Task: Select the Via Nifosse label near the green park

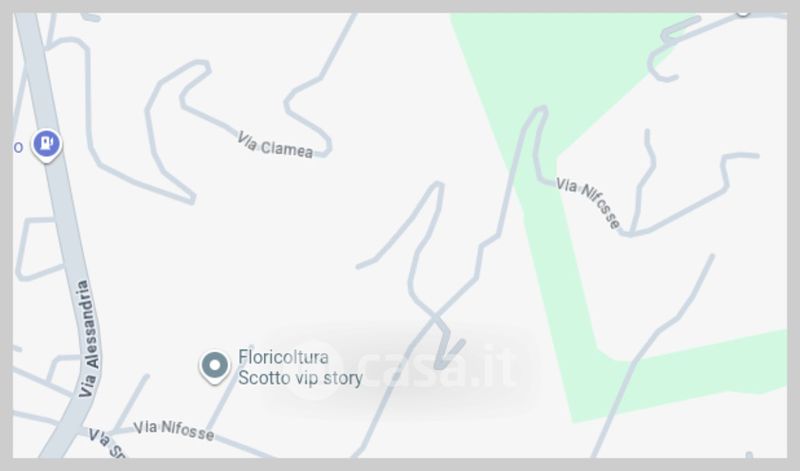Action: pyautogui.click(x=588, y=202)
